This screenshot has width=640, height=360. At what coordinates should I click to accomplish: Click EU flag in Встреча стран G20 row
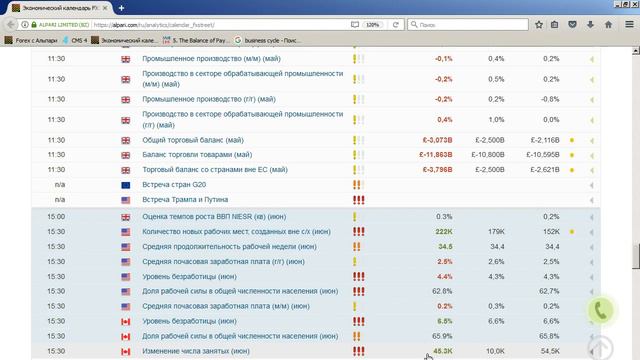pyautogui.click(x=126, y=185)
